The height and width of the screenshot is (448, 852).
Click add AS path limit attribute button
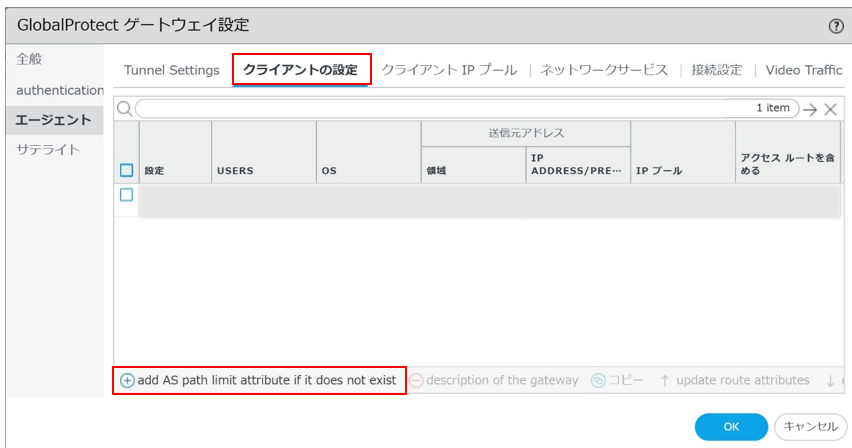pyautogui.click(x=259, y=381)
